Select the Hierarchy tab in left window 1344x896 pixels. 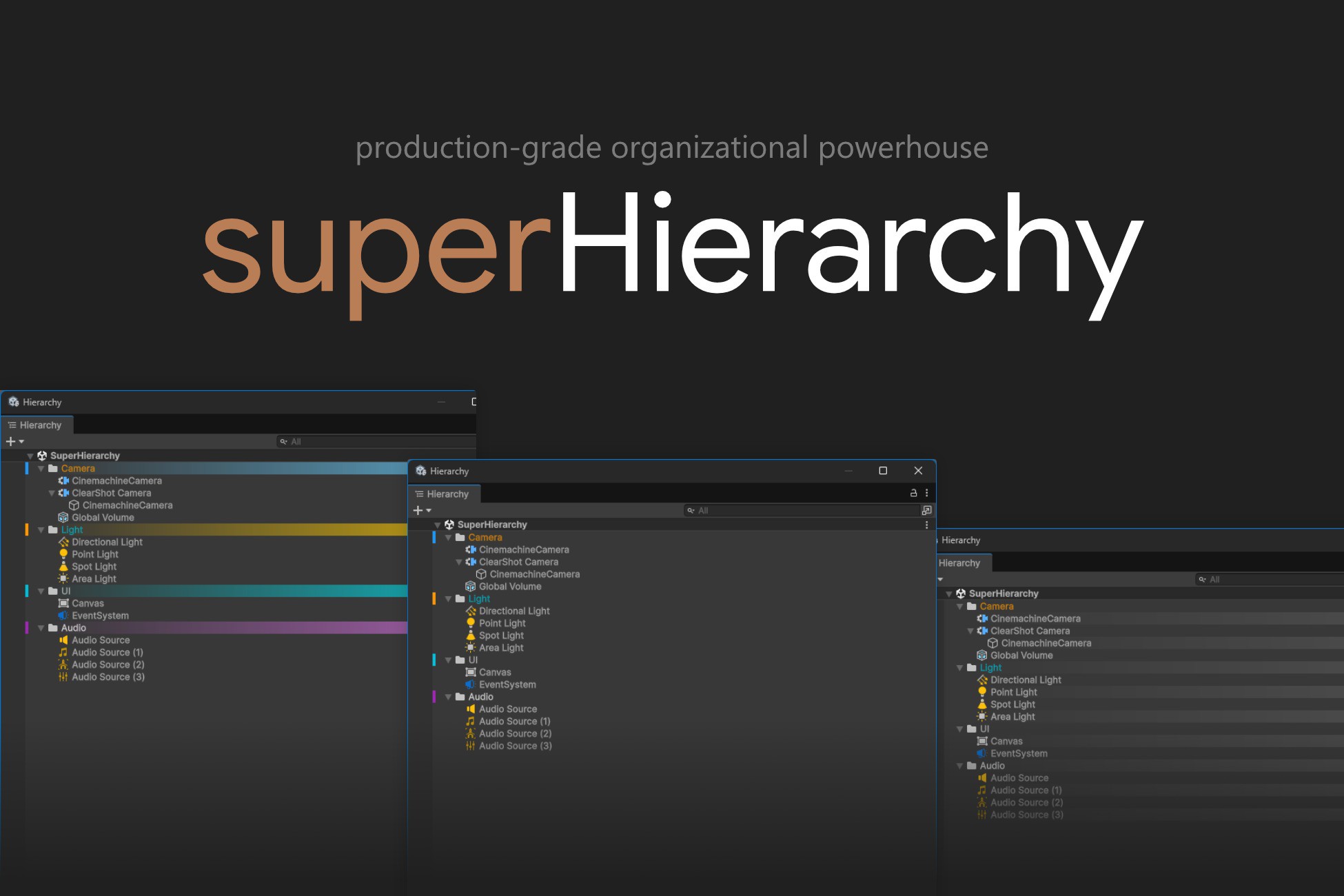38,425
